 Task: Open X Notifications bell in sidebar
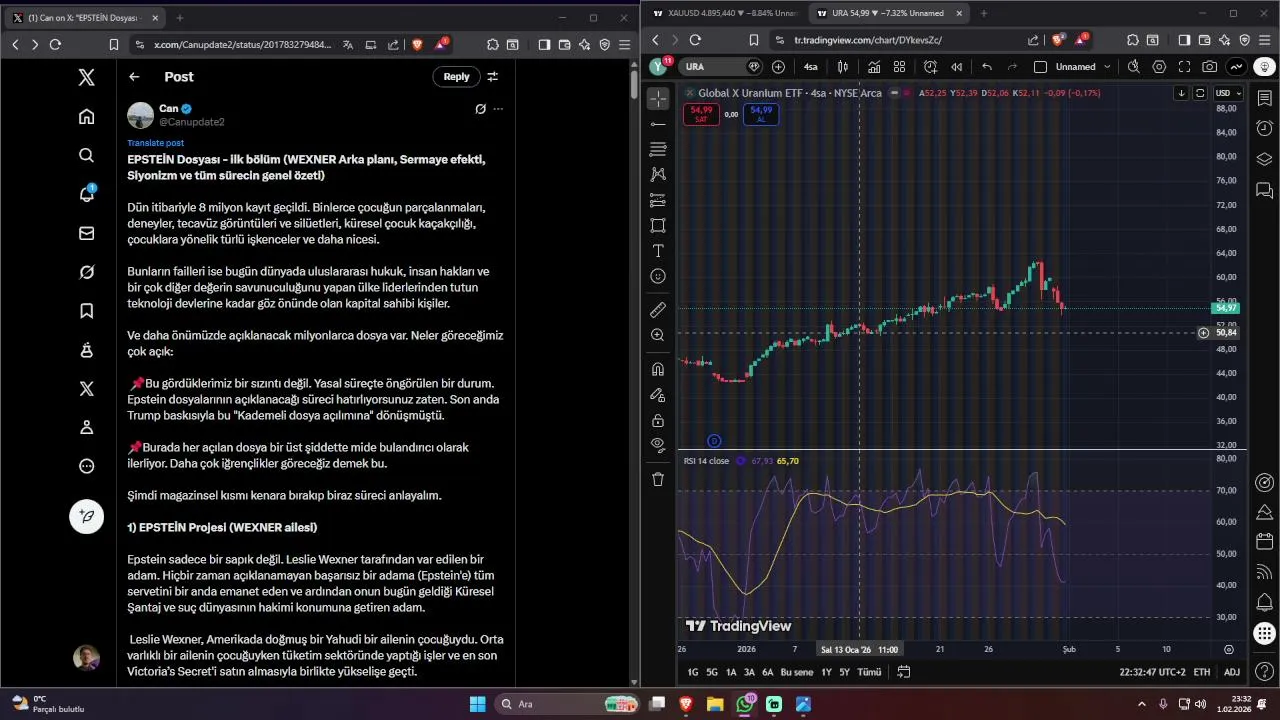[x=87, y=194]
